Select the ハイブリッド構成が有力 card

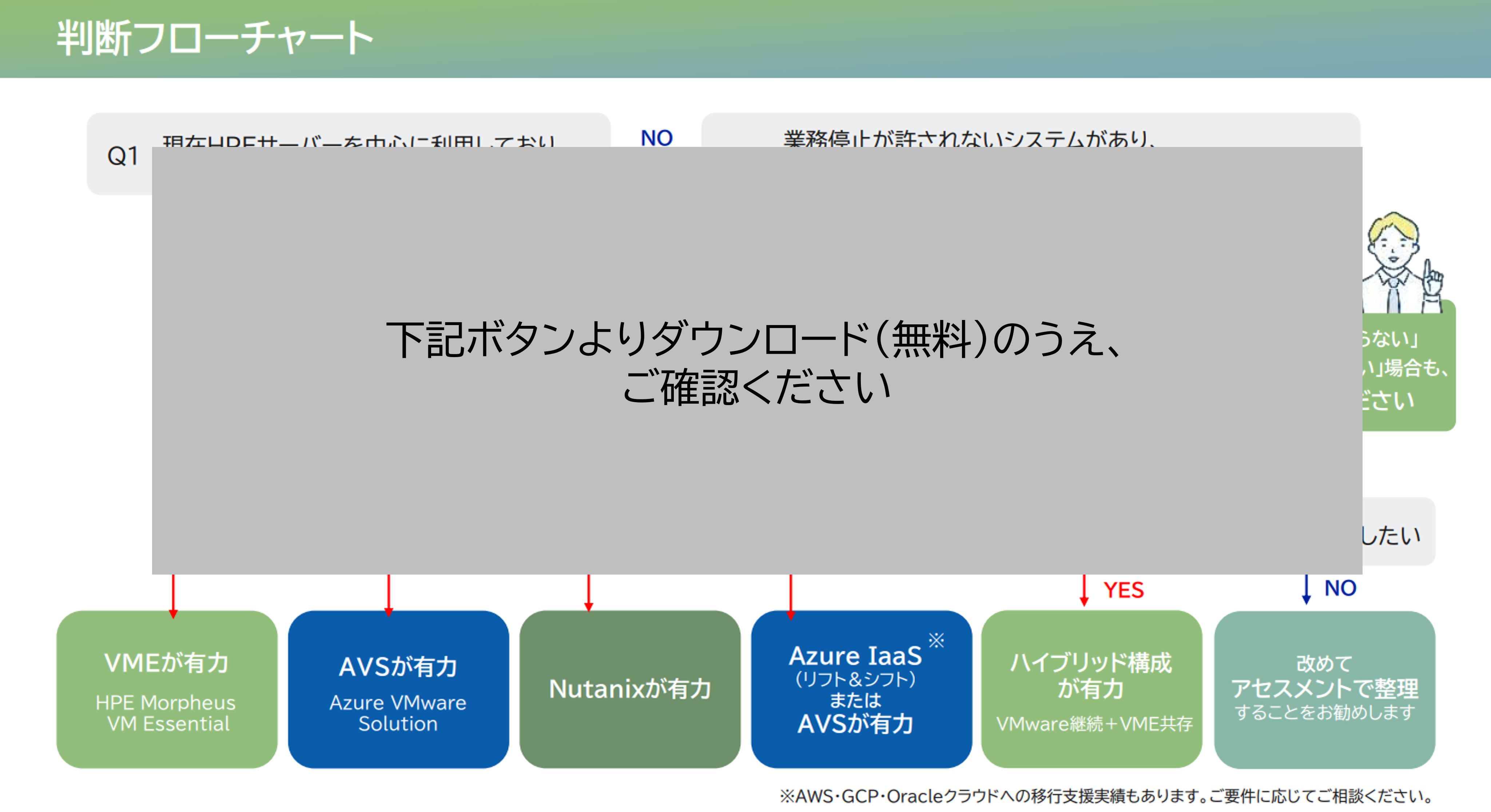click(x=1092, y=689)
